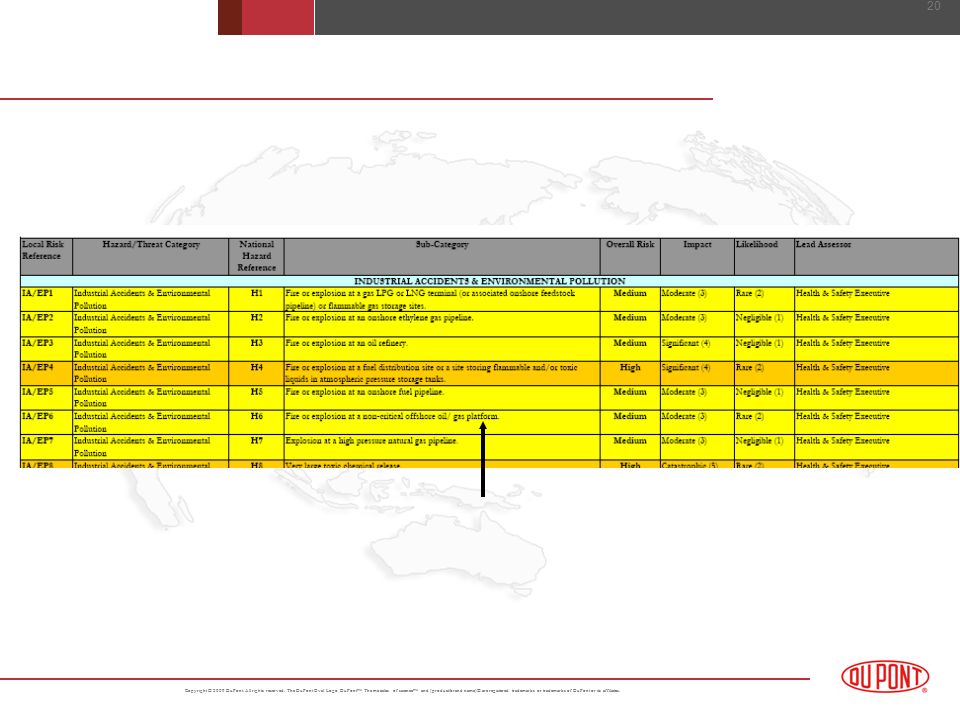Select the onshore fuel pipeline text
960x720 pixels.
tap(364, 392)
